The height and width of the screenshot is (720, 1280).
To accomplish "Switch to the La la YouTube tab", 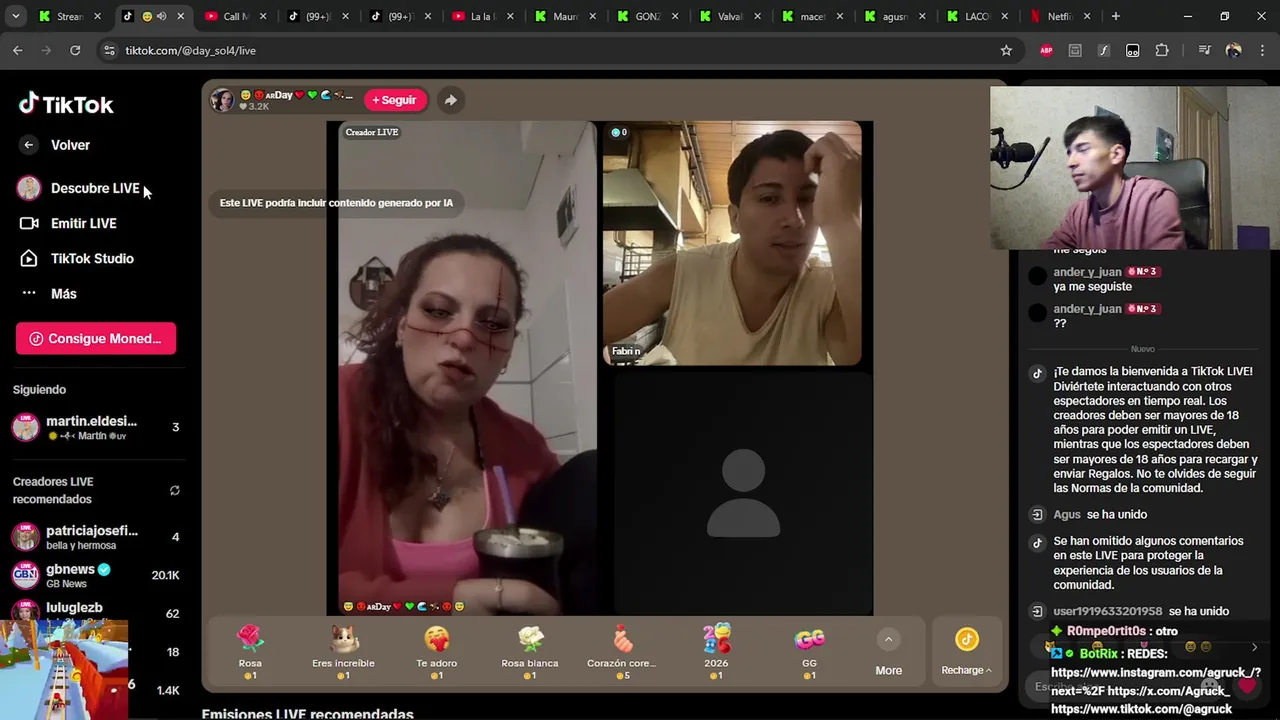I will (x=484, y=16).
